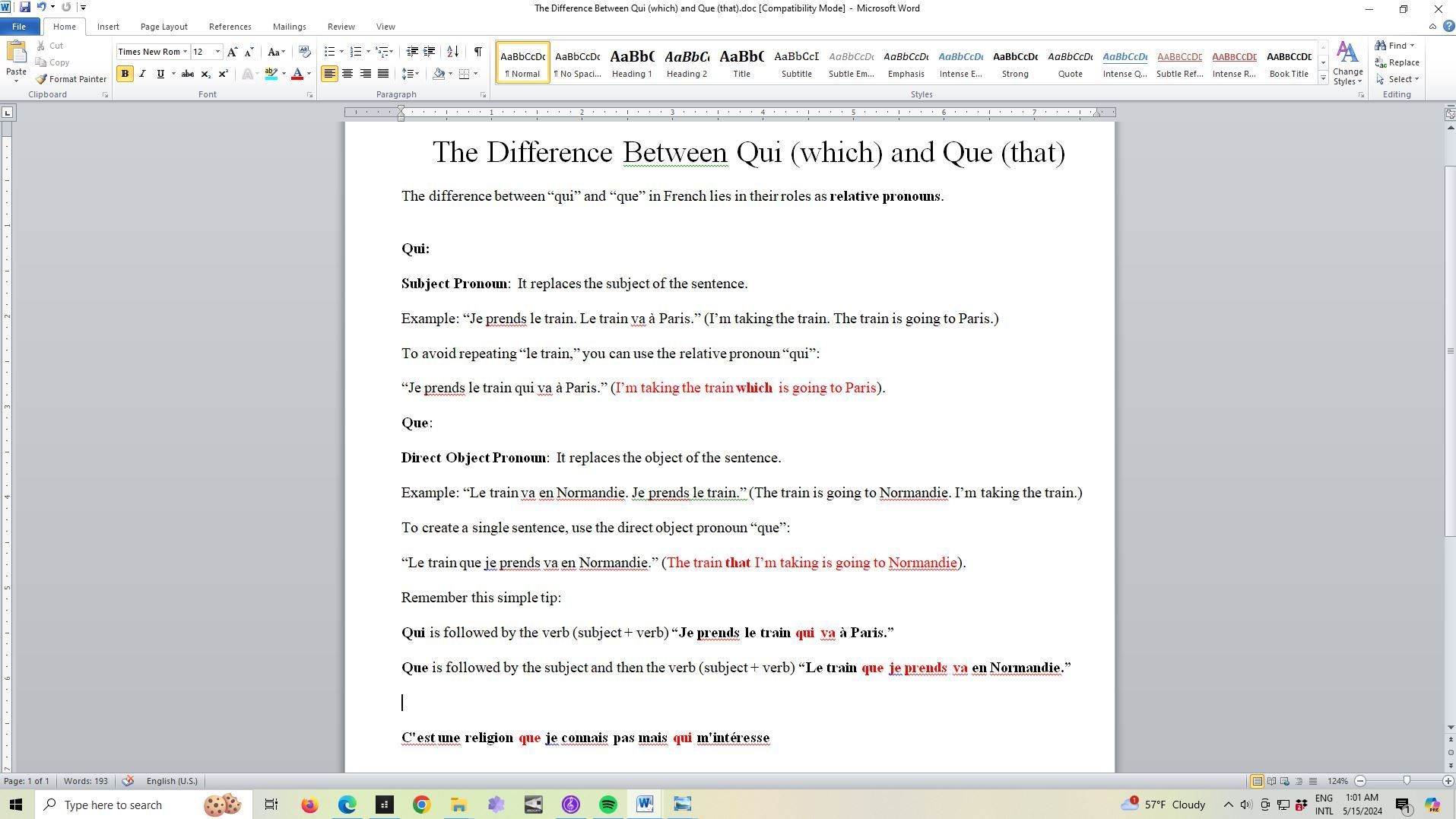This screenshot has height=819, width=1456.
Task: Click the Find button
Action: coord(1395,46)
